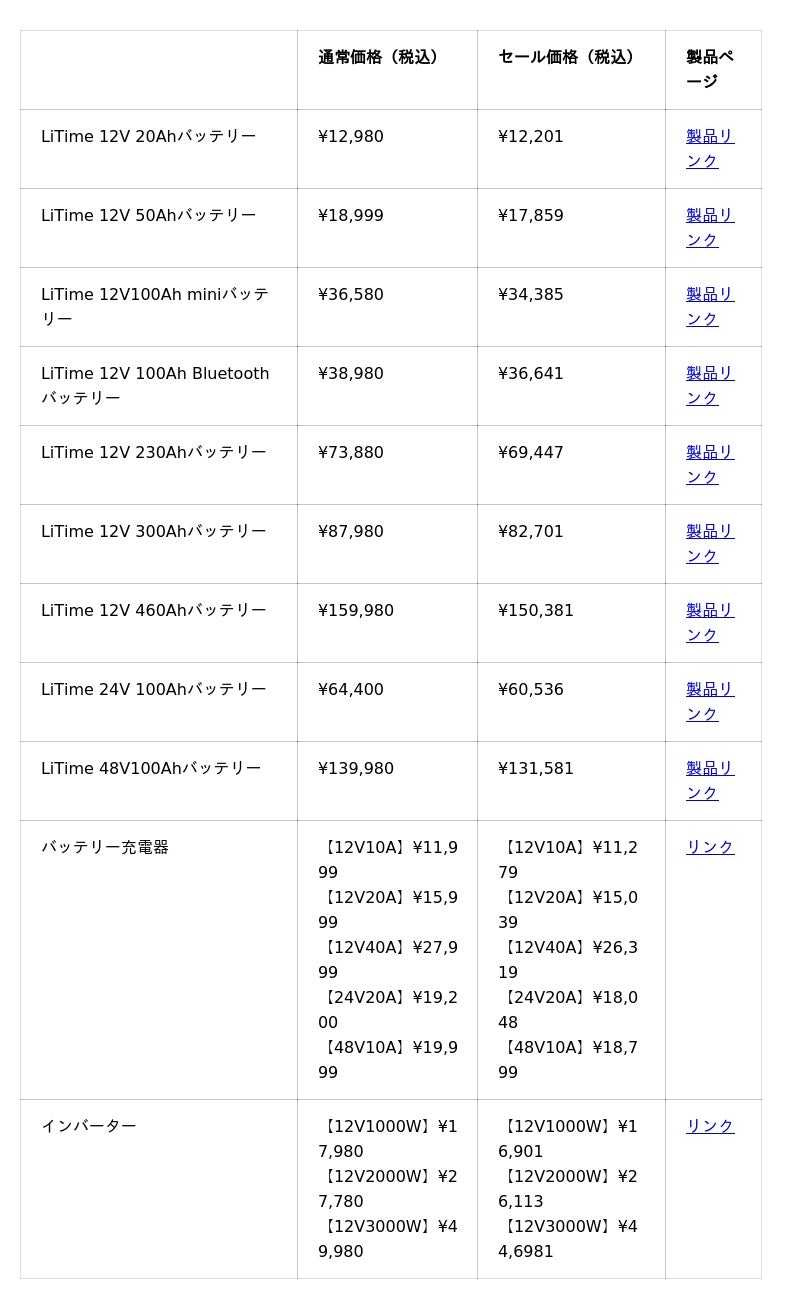
Task: Open product link for LiTime 12V 50Ah battery
Action: (709, 216)
